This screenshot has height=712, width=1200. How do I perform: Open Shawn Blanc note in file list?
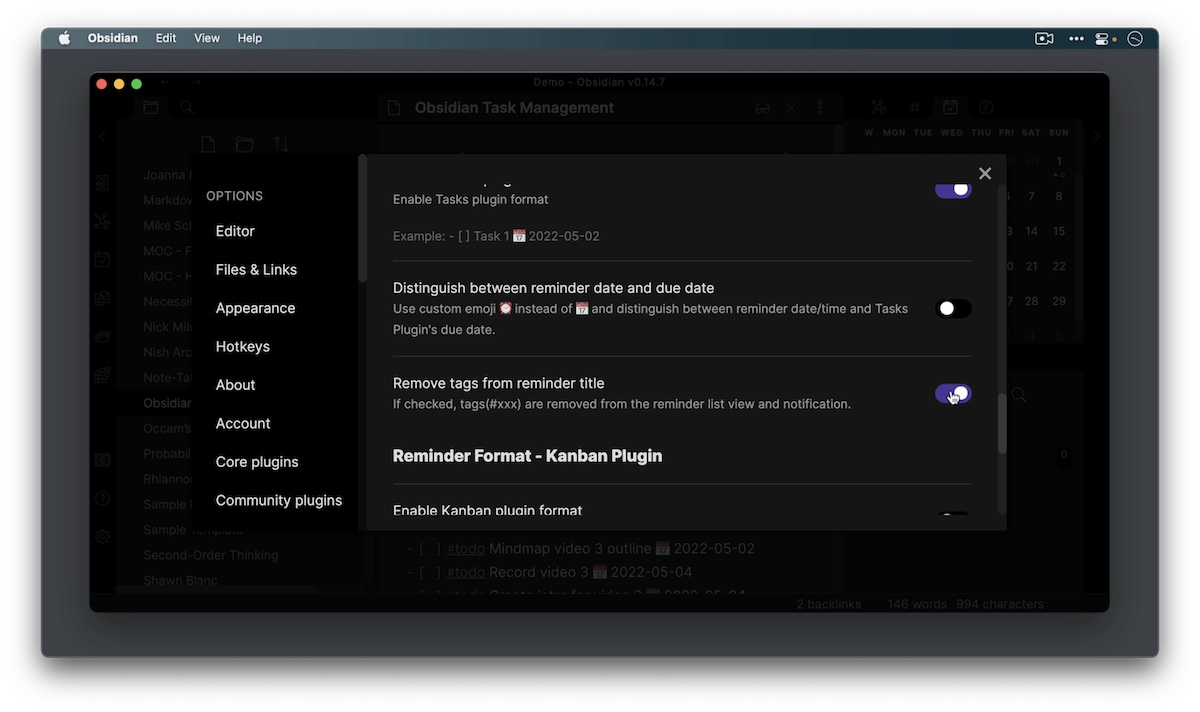tap(180, 580)
